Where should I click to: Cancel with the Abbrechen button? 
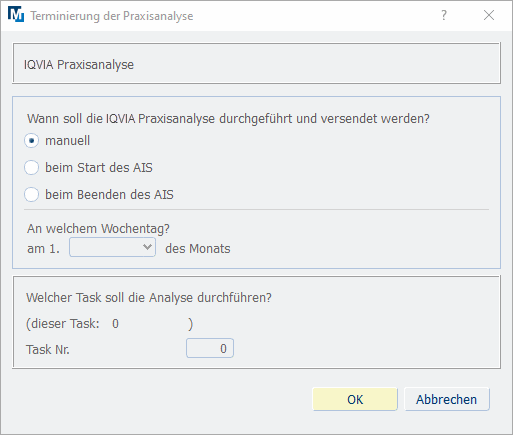click(447, 399)
